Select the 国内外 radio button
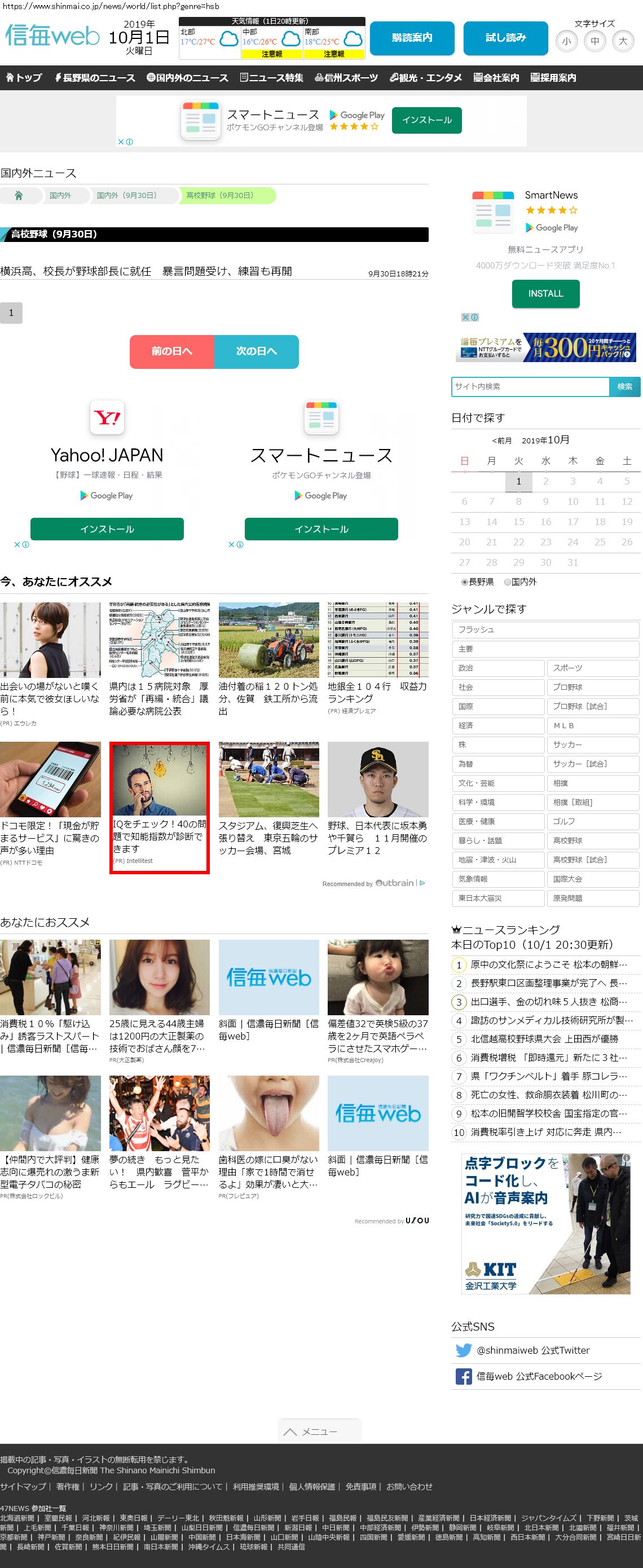 (x=507, y=582)
